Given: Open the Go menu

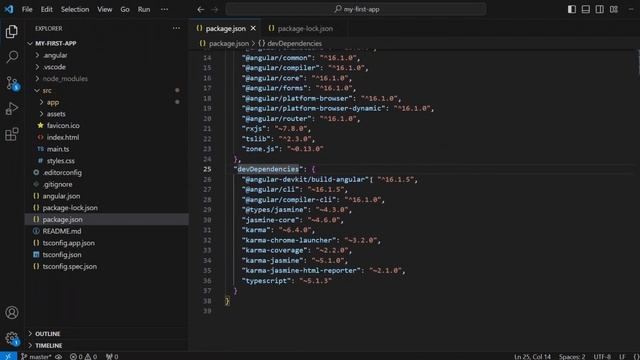Looking at the screenshot, I should tap(125, 9).
